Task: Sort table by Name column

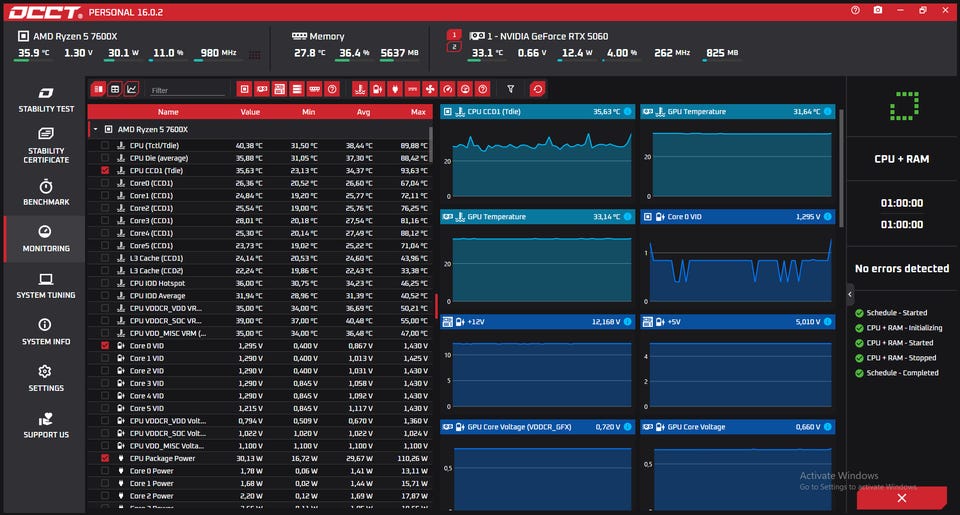Action: click(x=168, y=112)
